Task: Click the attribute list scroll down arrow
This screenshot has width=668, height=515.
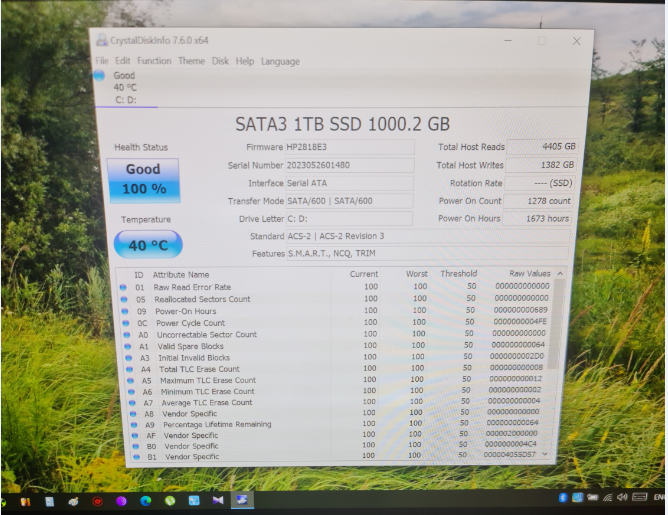Action: click(x=545, y=454)
